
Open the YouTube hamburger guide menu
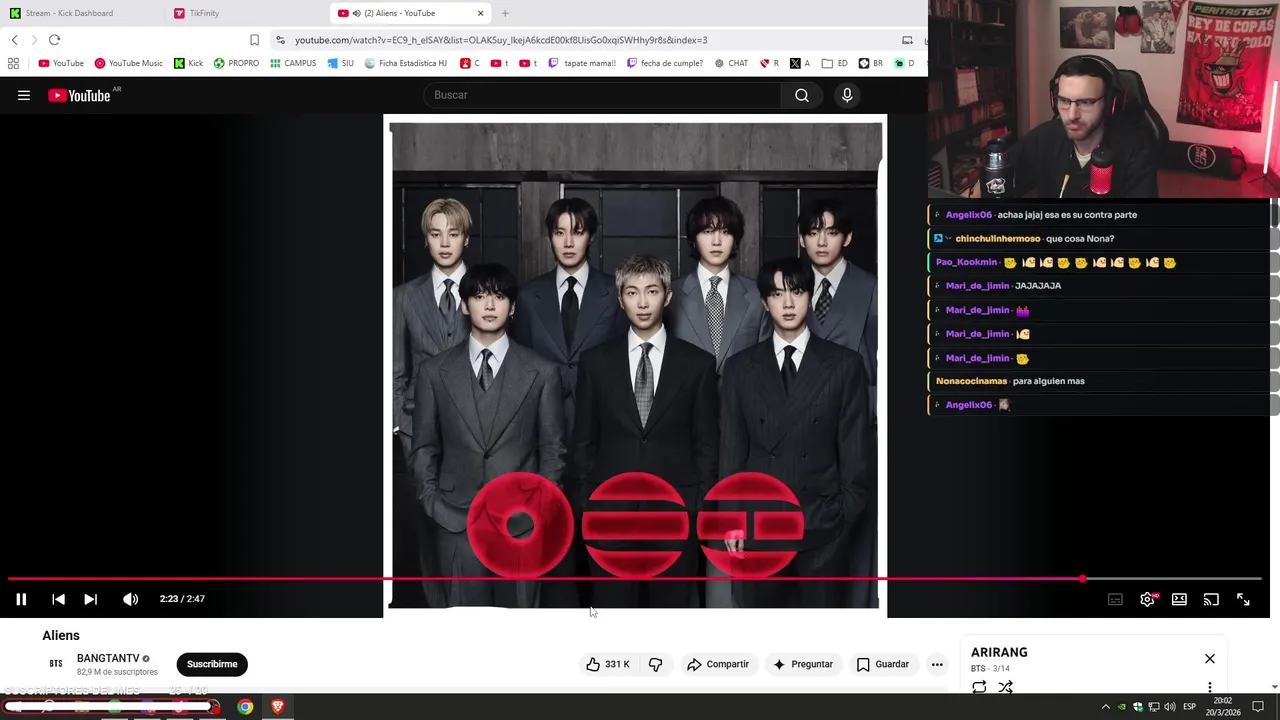pos(24,95)
